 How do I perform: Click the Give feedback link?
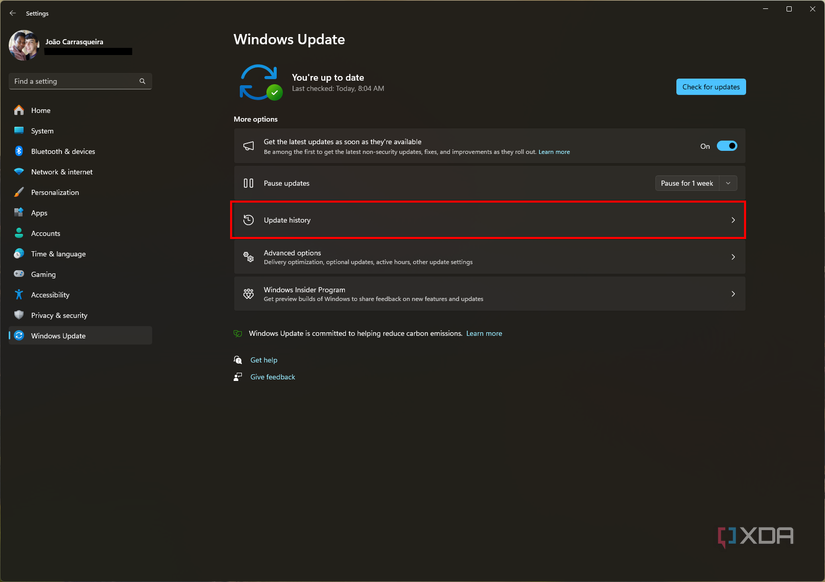(273, 377)
